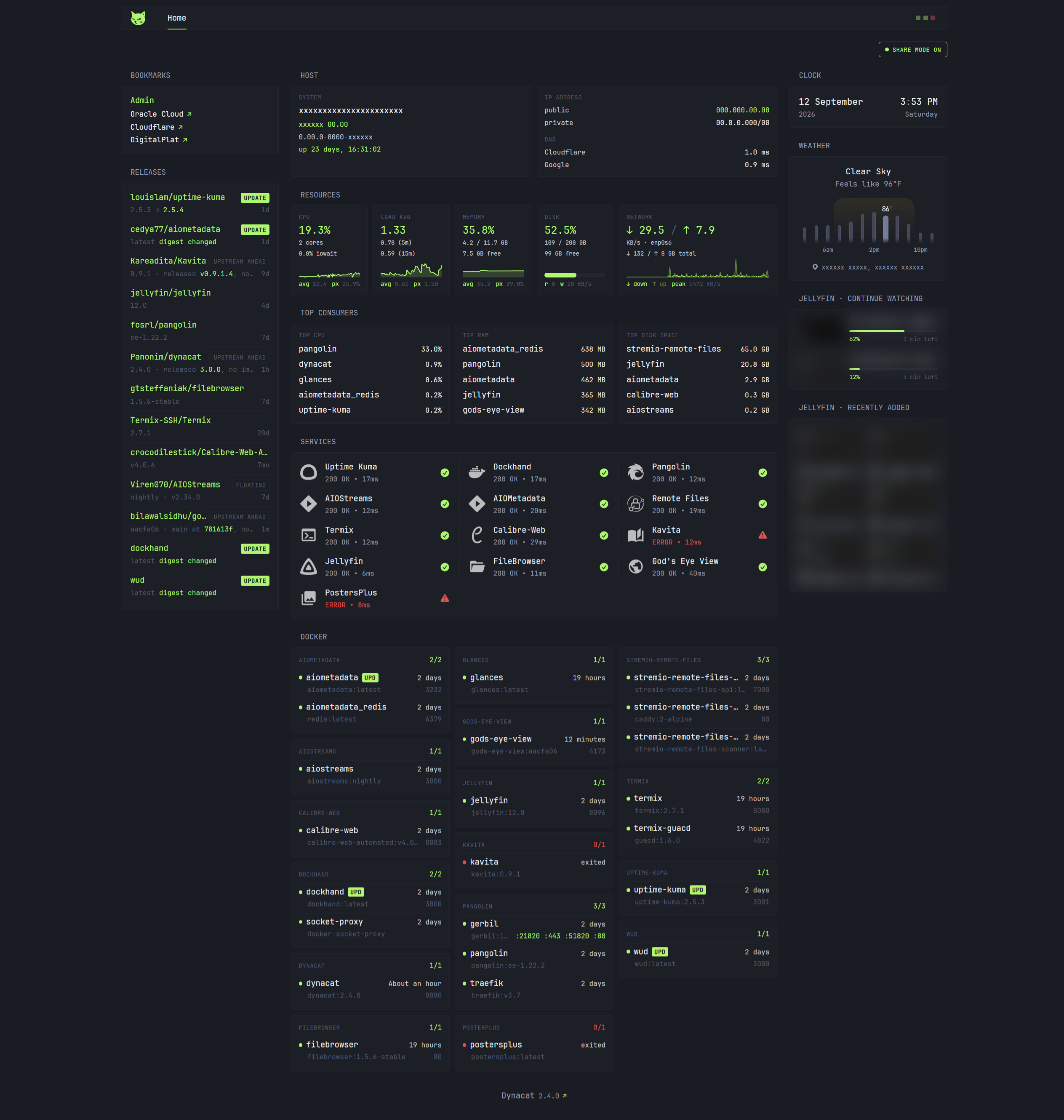Viewport: 1064px width, 1120px height.
Task: Click the AIOStreams diamond icon
Action: coord(309,504)
